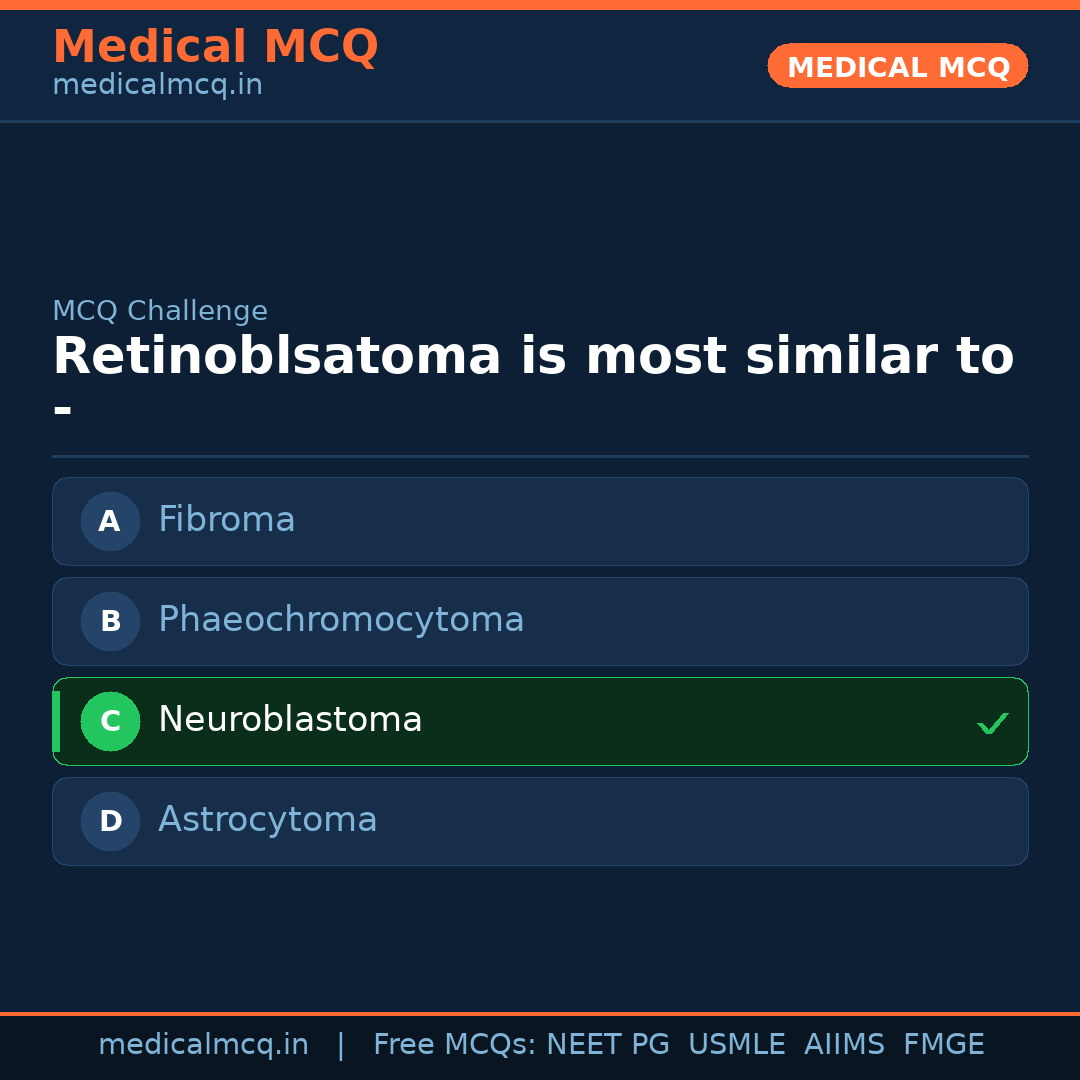Choose Phaeochromocytoma as the answer

click(540, 621)
